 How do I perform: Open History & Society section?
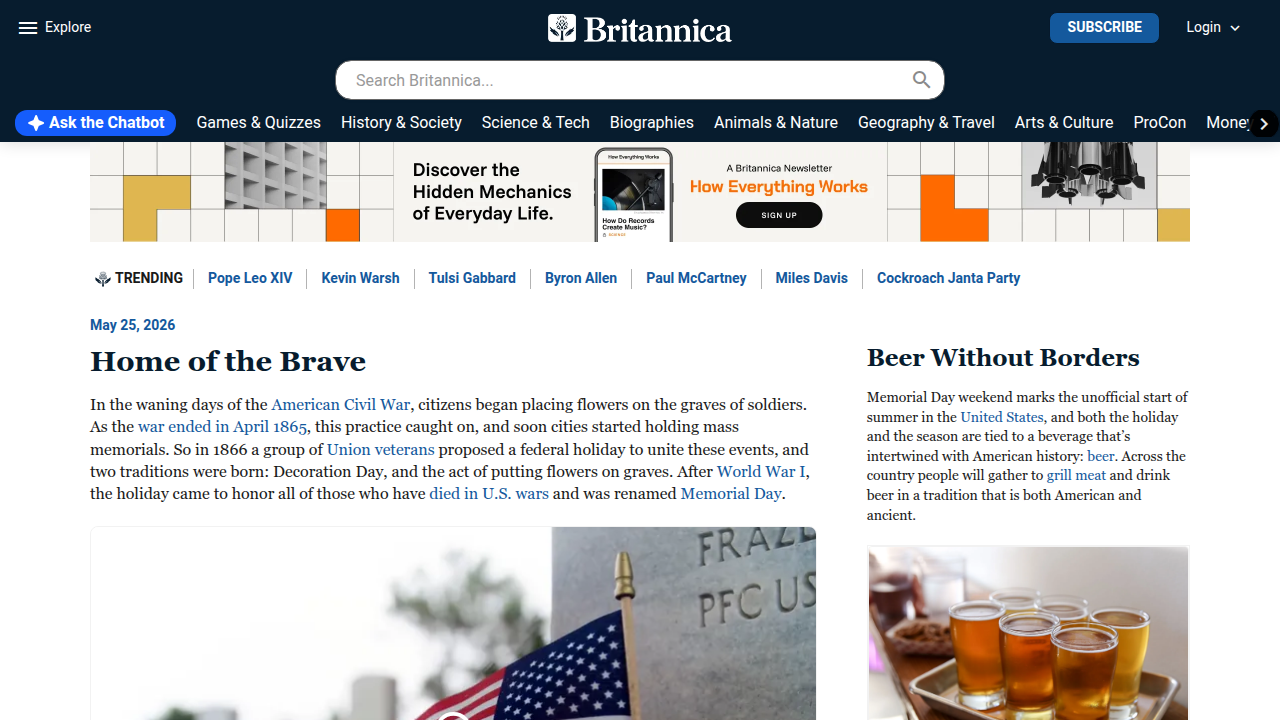point(401,122)
